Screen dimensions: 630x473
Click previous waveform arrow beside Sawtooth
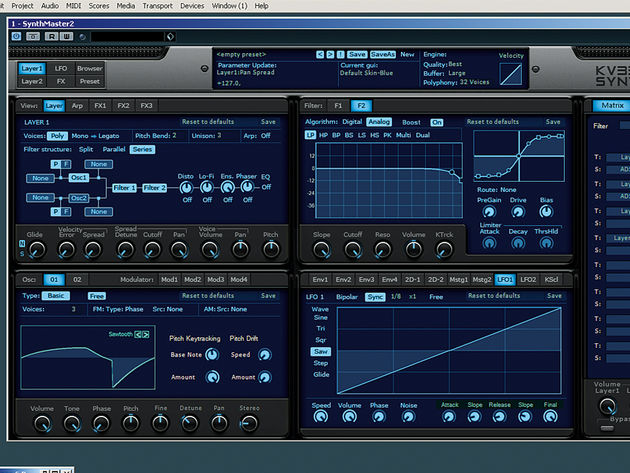(x=138, y=334)
